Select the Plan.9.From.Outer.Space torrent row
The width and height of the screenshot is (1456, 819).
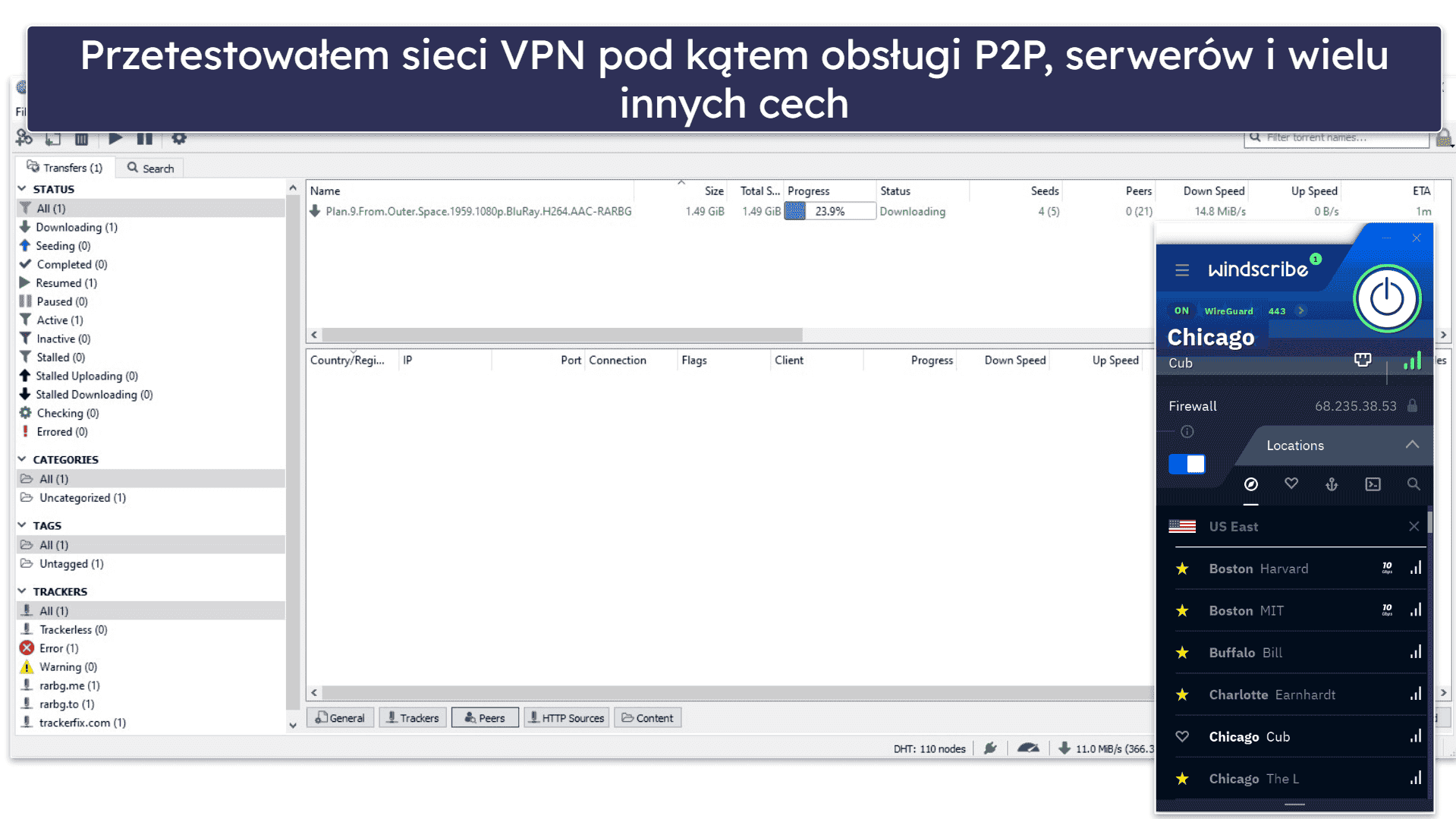point(730,212)
